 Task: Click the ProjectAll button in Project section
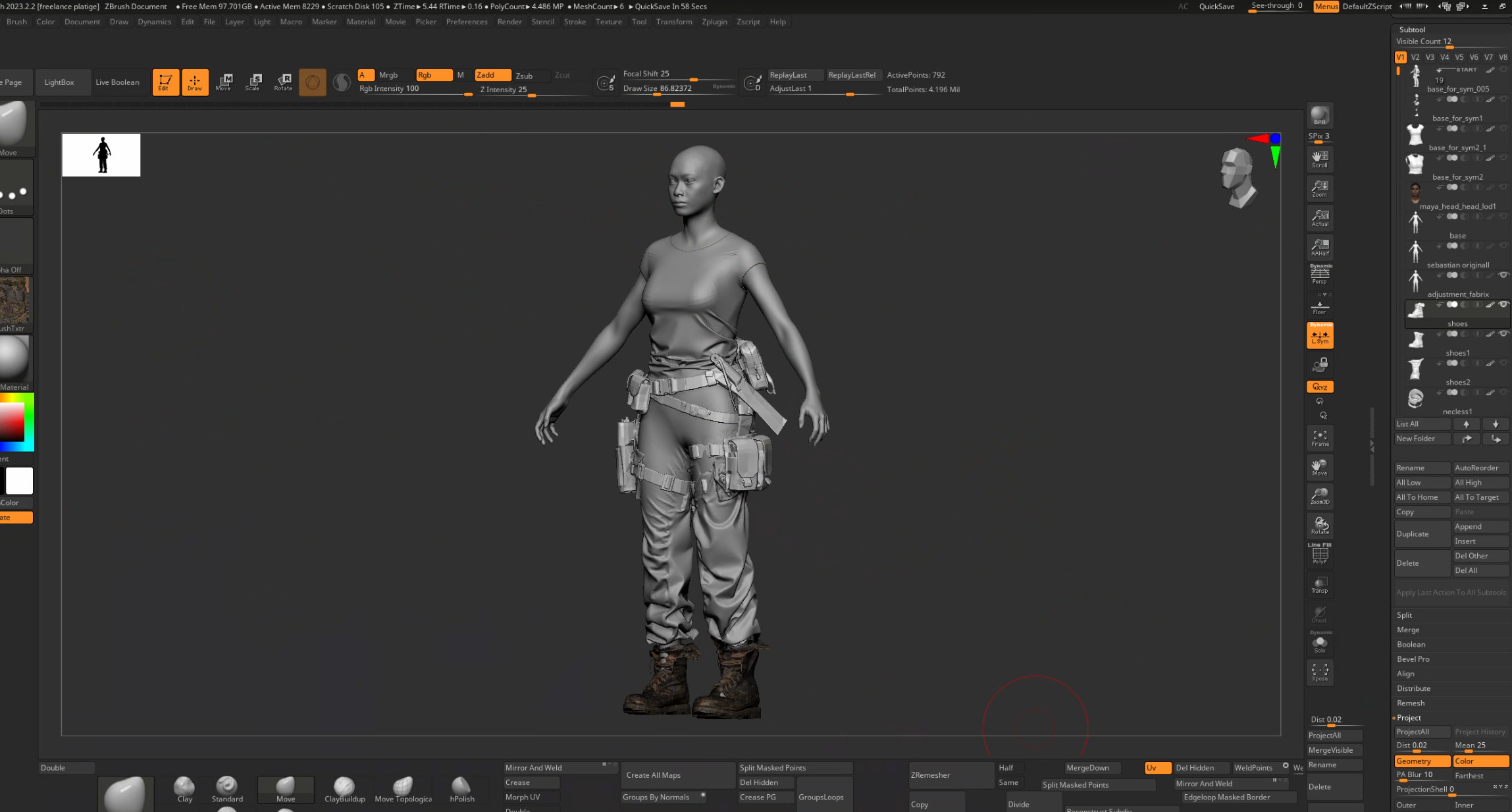pos(1422,732)
